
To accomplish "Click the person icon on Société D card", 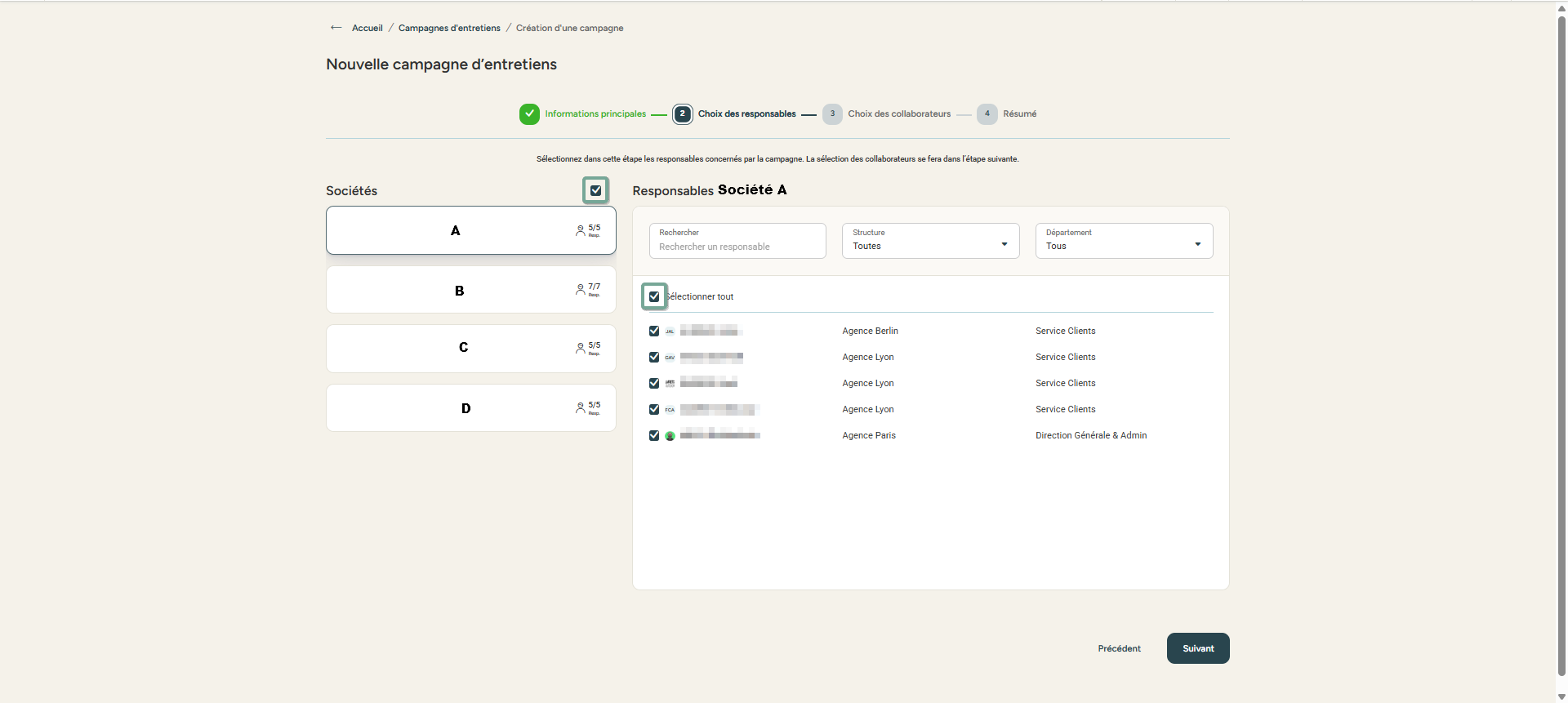I will click(580, 408).
